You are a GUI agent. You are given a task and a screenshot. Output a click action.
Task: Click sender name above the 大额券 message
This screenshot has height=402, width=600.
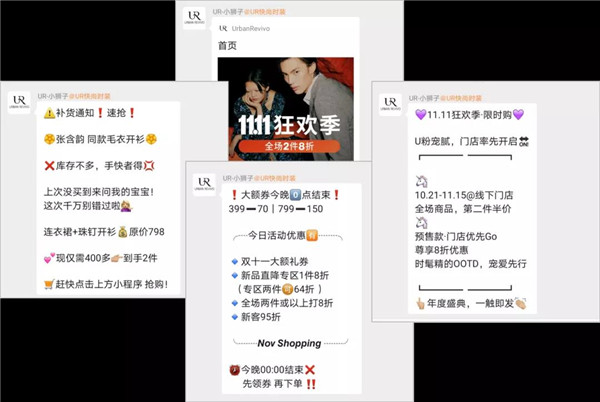click(x=259, y=178)
